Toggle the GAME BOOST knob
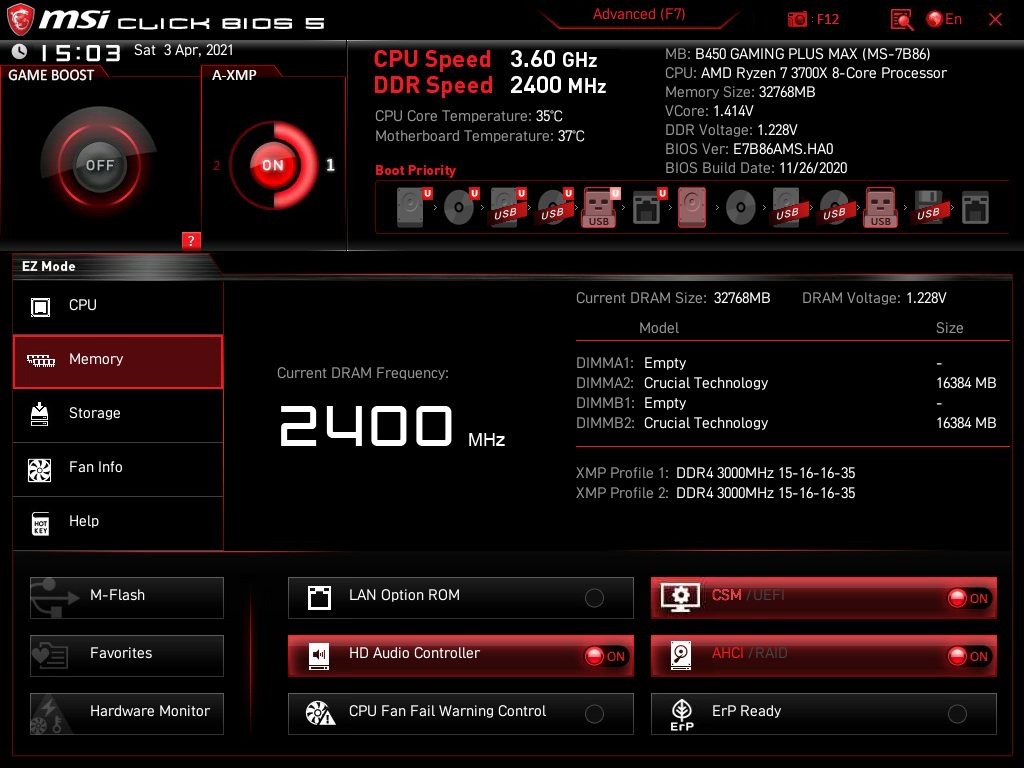This screenshot has width=1024, height=768. (99, 165)
